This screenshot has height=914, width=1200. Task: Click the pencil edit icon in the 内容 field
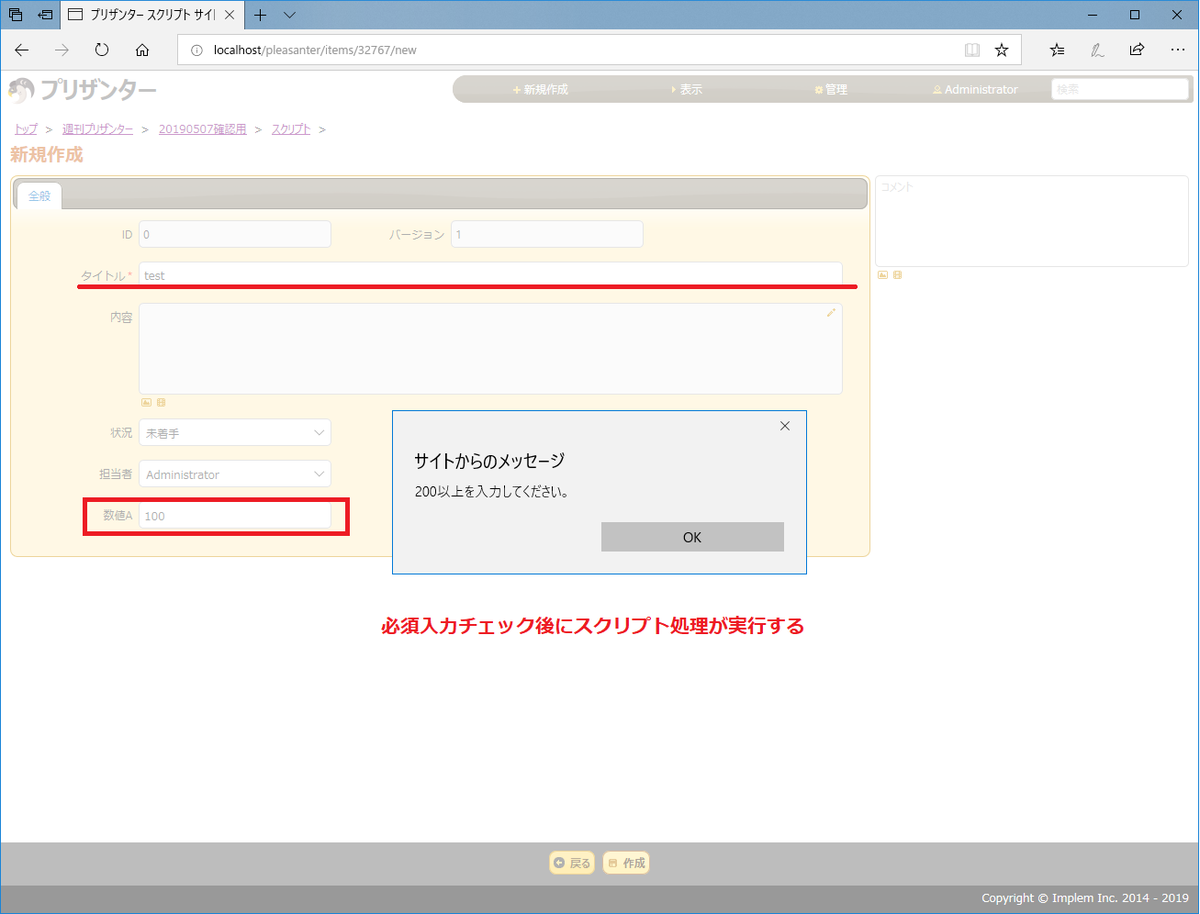tap(830, 313)
